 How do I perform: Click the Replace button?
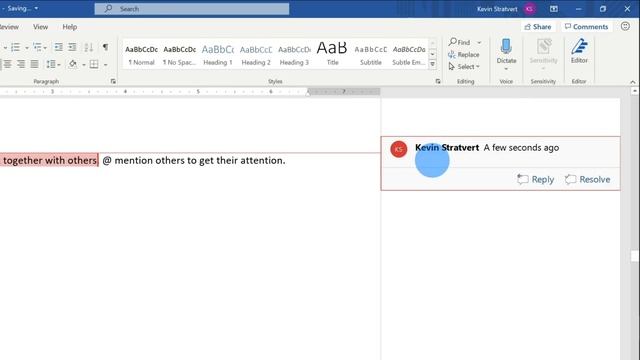click(464, 54)
